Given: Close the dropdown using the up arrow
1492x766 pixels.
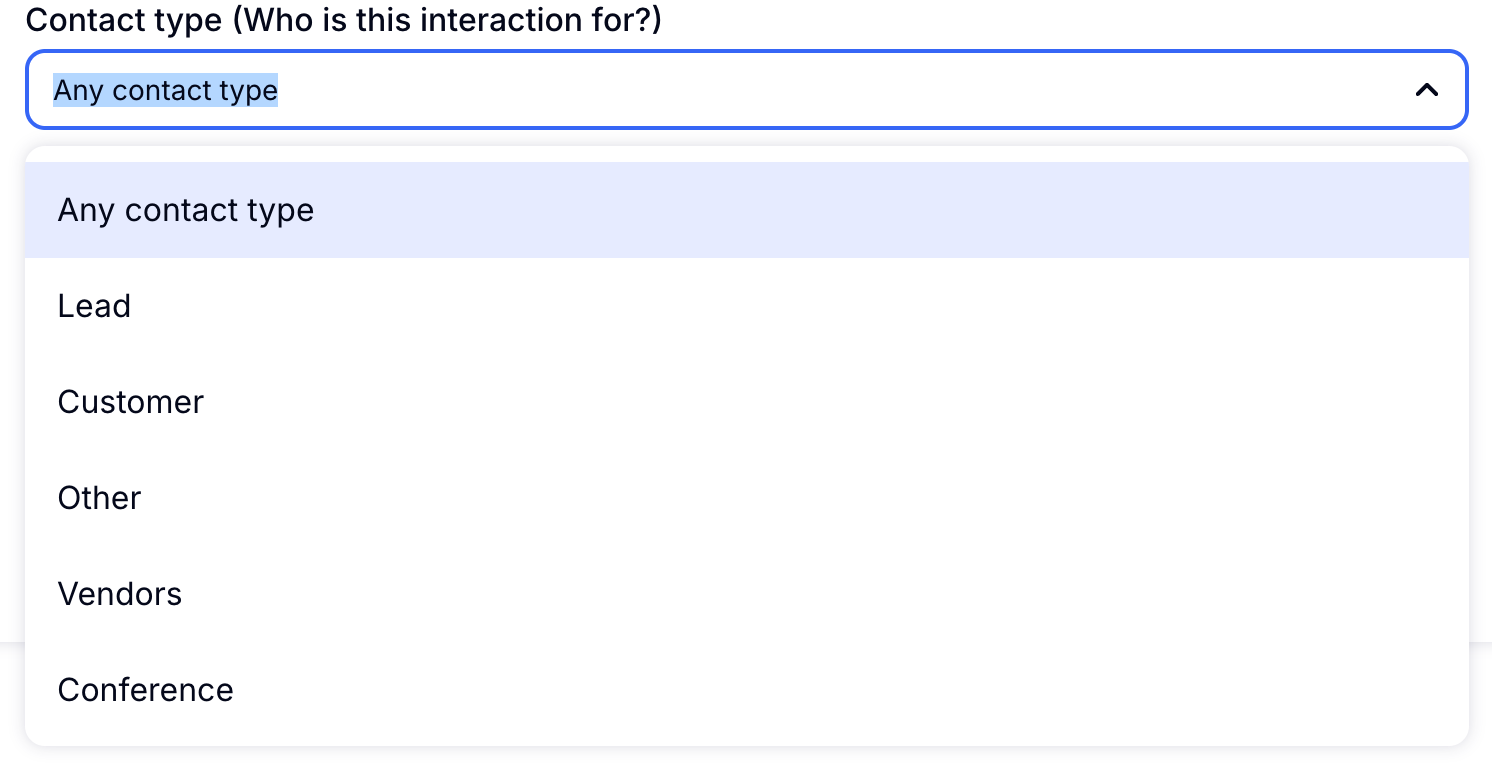Looking at the screenshot, I should click(x=1426, y=90).
